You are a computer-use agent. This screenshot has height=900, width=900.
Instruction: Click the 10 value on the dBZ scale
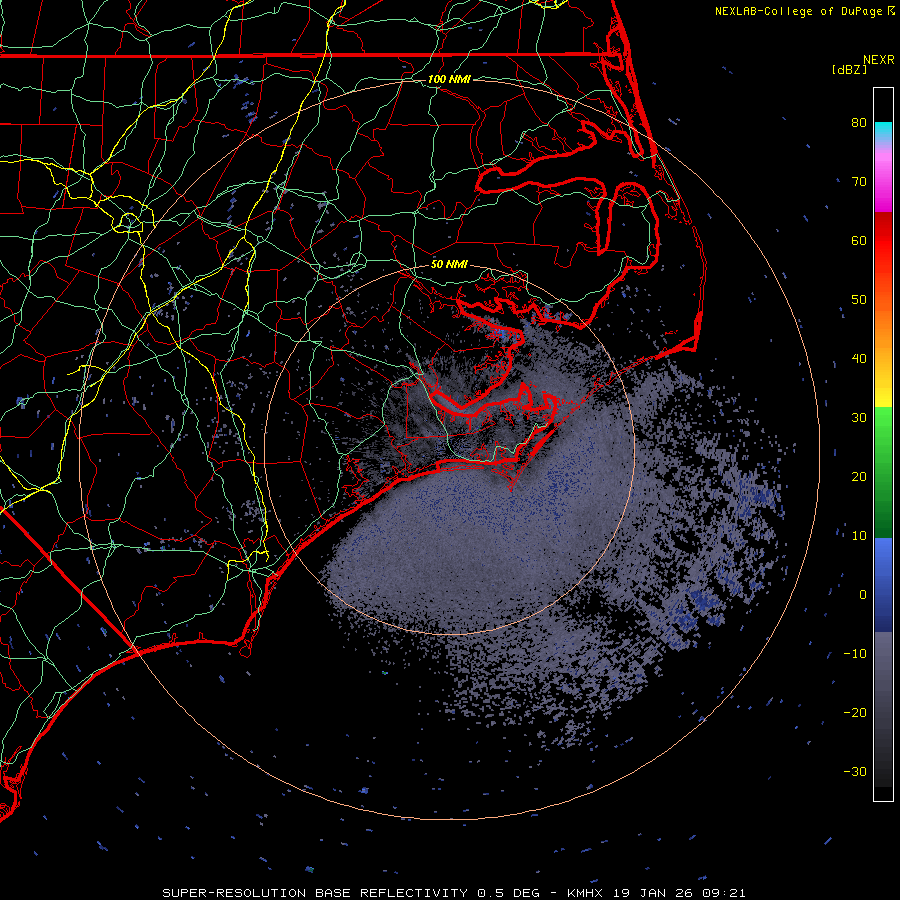[859, 536]
